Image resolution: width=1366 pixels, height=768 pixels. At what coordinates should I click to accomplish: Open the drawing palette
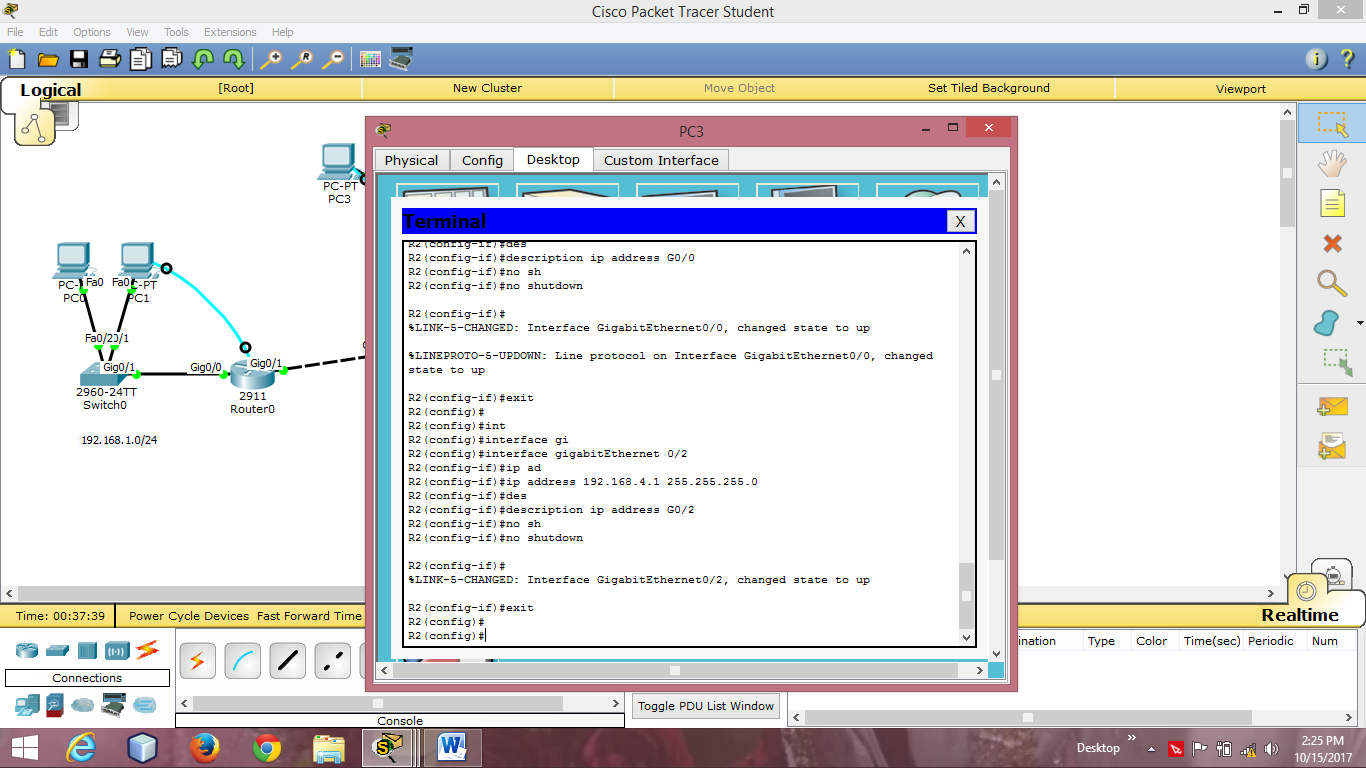click(370, 59)
